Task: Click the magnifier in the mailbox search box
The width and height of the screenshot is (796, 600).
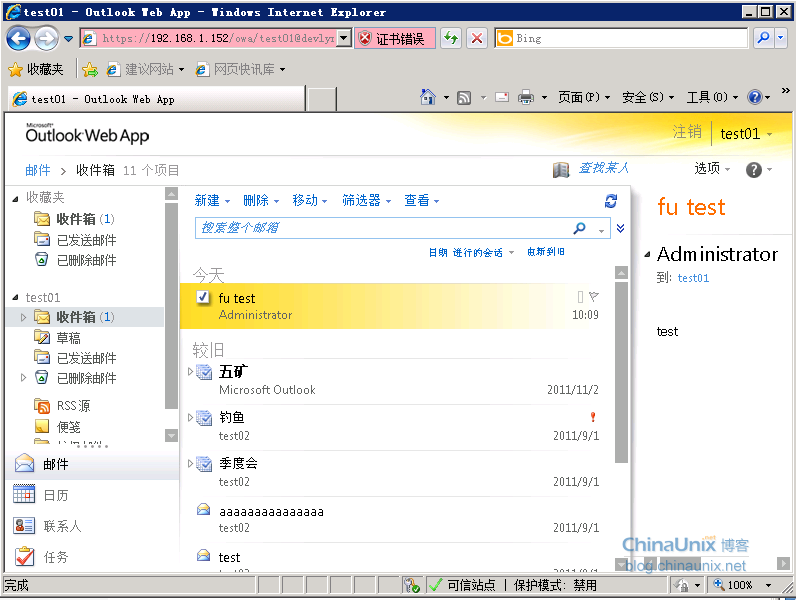Action: pyautogui.click(x=579, y=228)
